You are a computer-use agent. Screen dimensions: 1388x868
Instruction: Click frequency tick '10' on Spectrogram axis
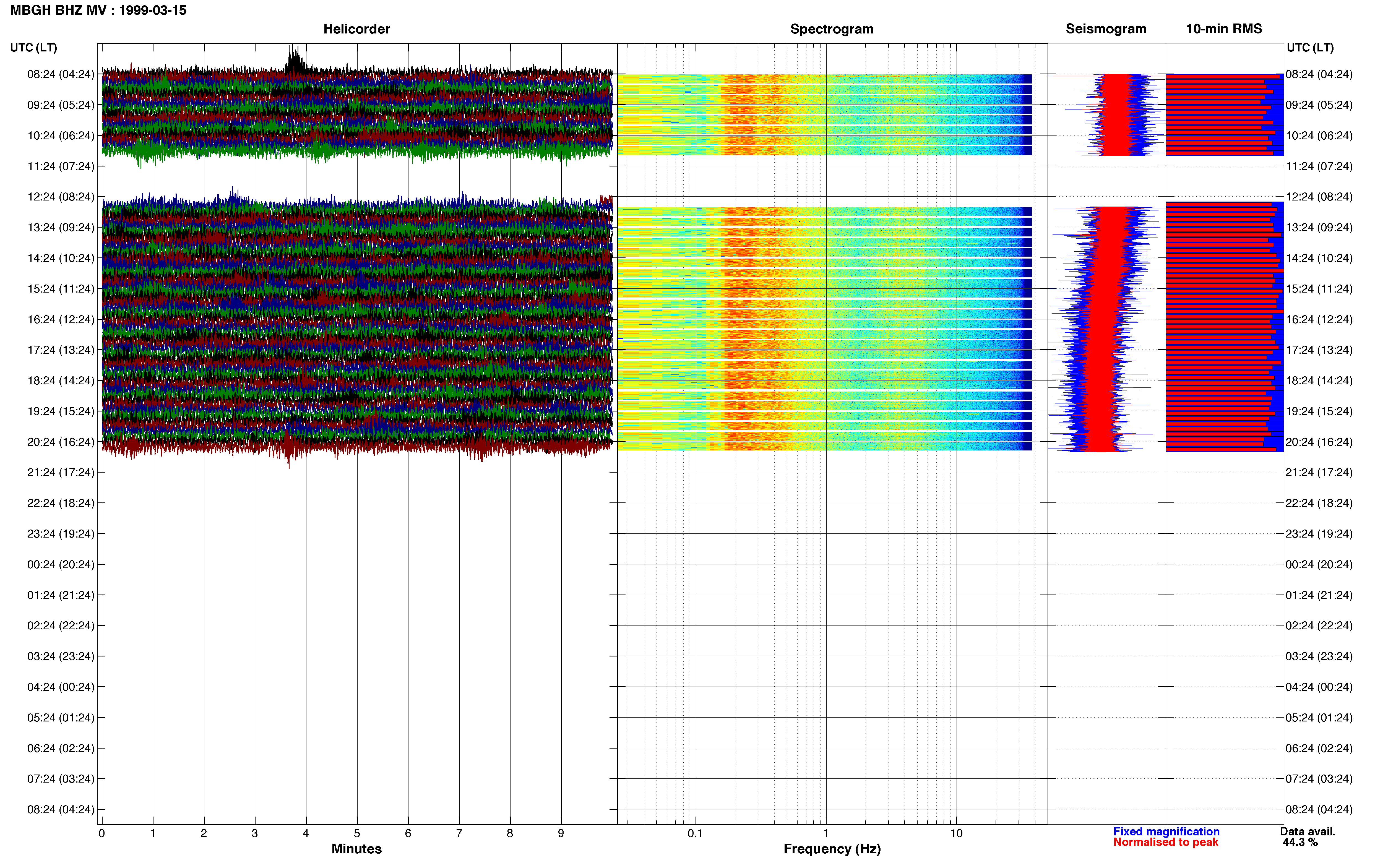click(956, 833)
